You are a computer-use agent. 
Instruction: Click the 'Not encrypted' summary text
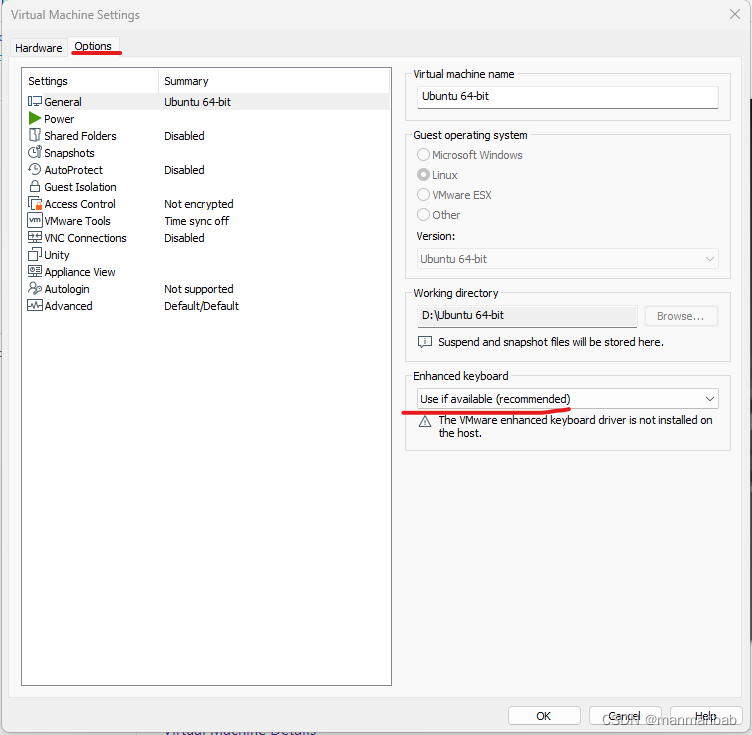[199, 204]
